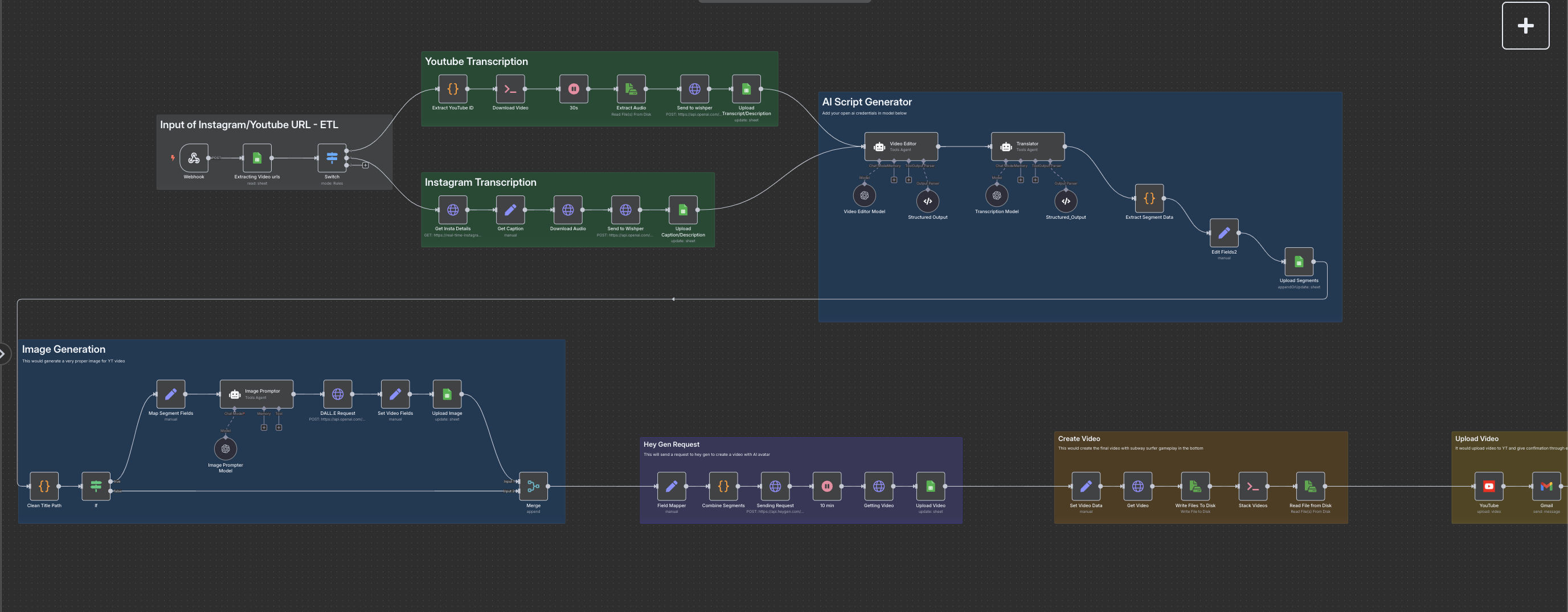Click the Webhook trigger node
This screenshot has width=1568, height=612.
tap(194, 158)
